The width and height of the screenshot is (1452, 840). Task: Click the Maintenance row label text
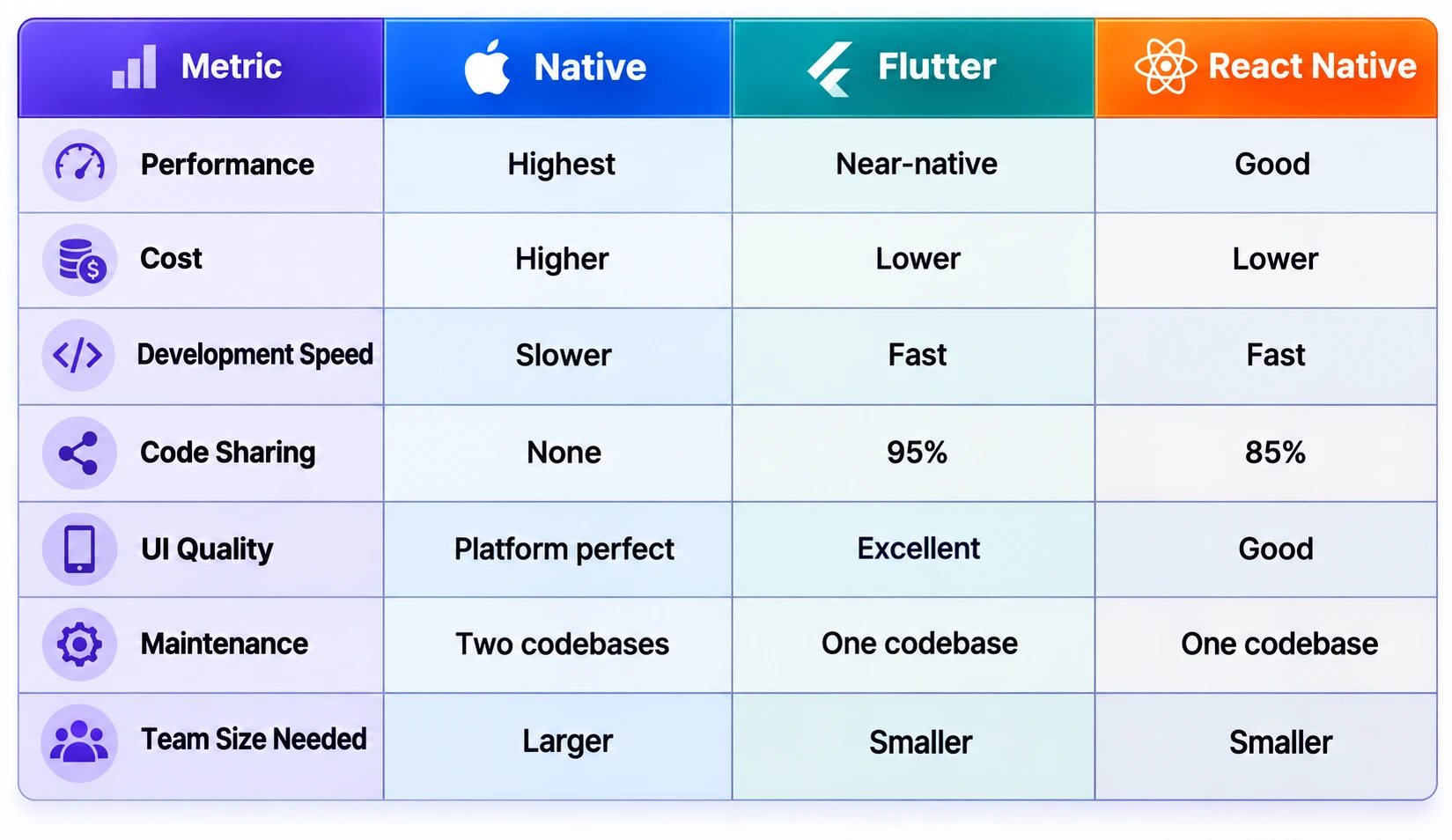(225, 644)
